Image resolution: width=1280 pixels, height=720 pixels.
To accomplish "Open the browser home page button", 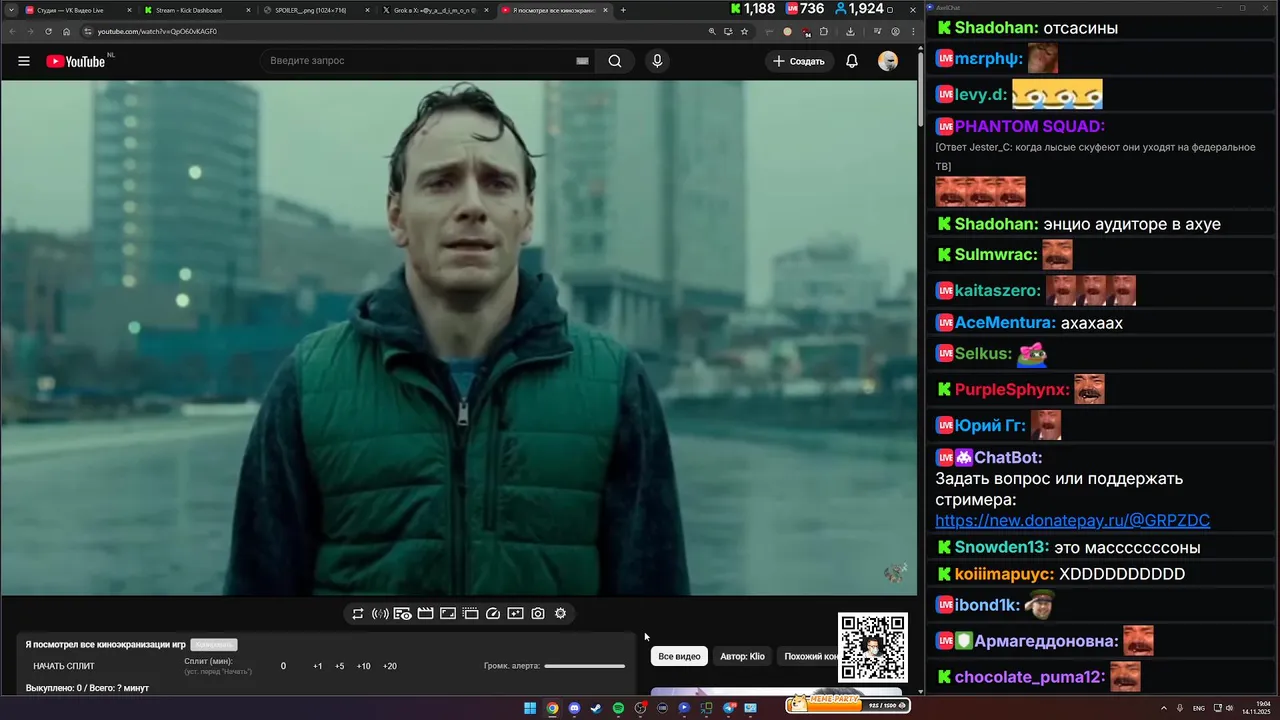I will click(x=67, y=31).
